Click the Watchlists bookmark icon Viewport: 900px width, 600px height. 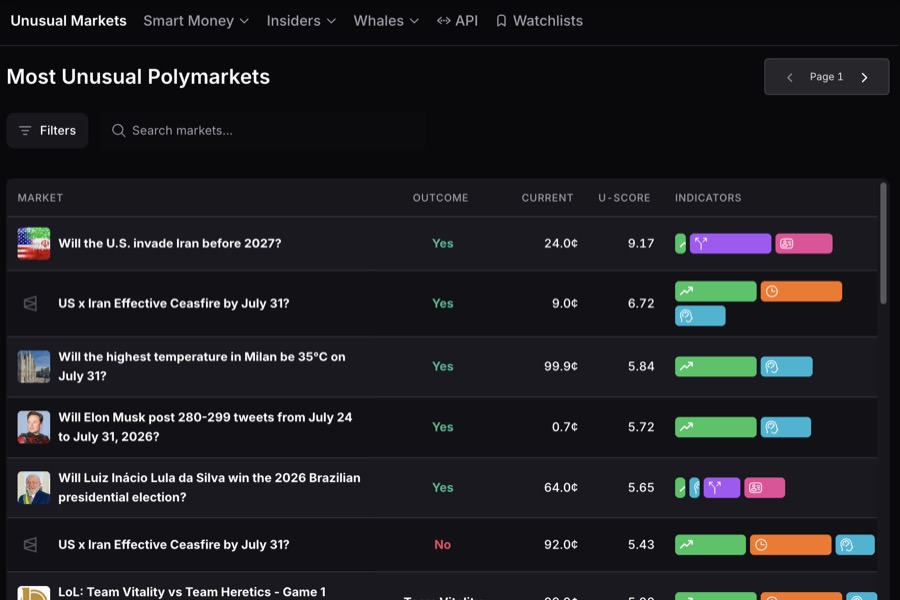501,21
